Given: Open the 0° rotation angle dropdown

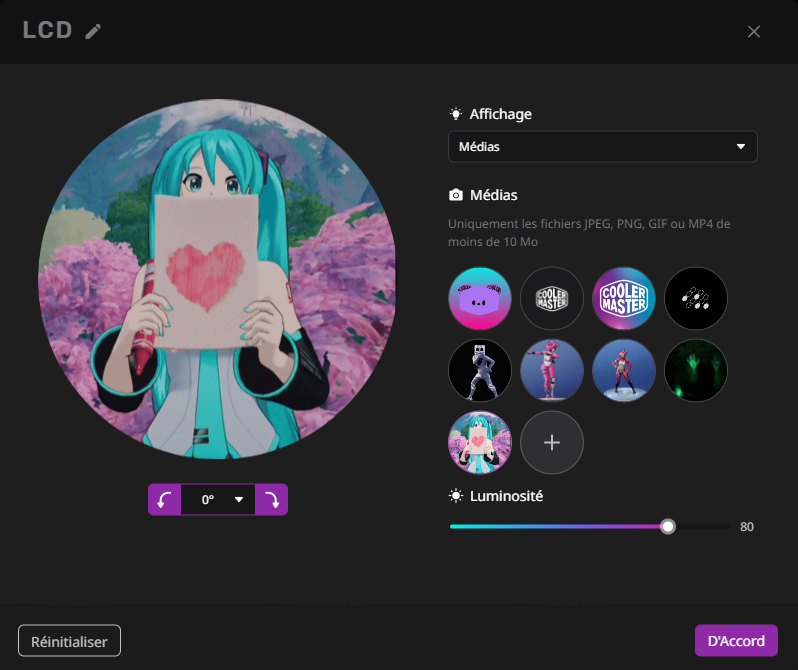Looking at the screenshot, I should point(218,499).
